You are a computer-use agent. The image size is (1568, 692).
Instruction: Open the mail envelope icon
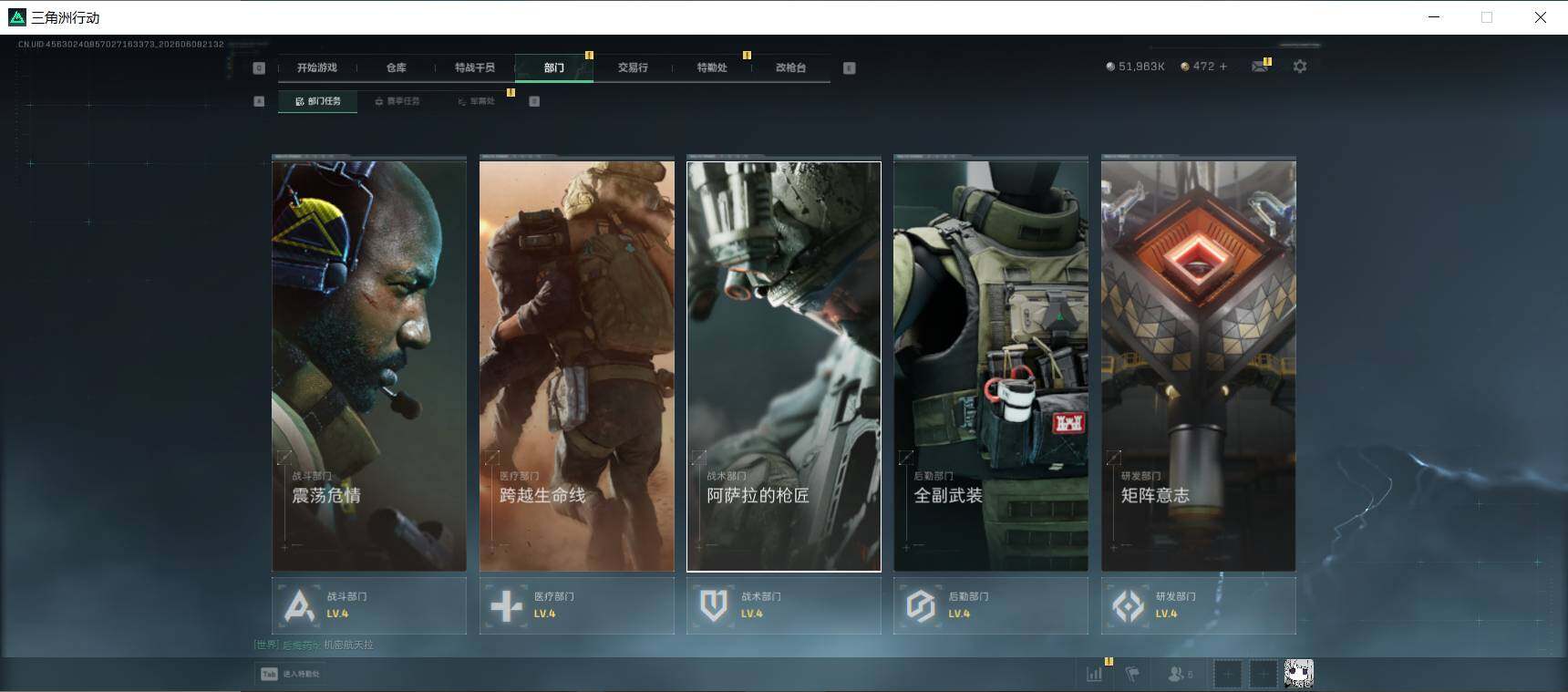(1260, 67)
